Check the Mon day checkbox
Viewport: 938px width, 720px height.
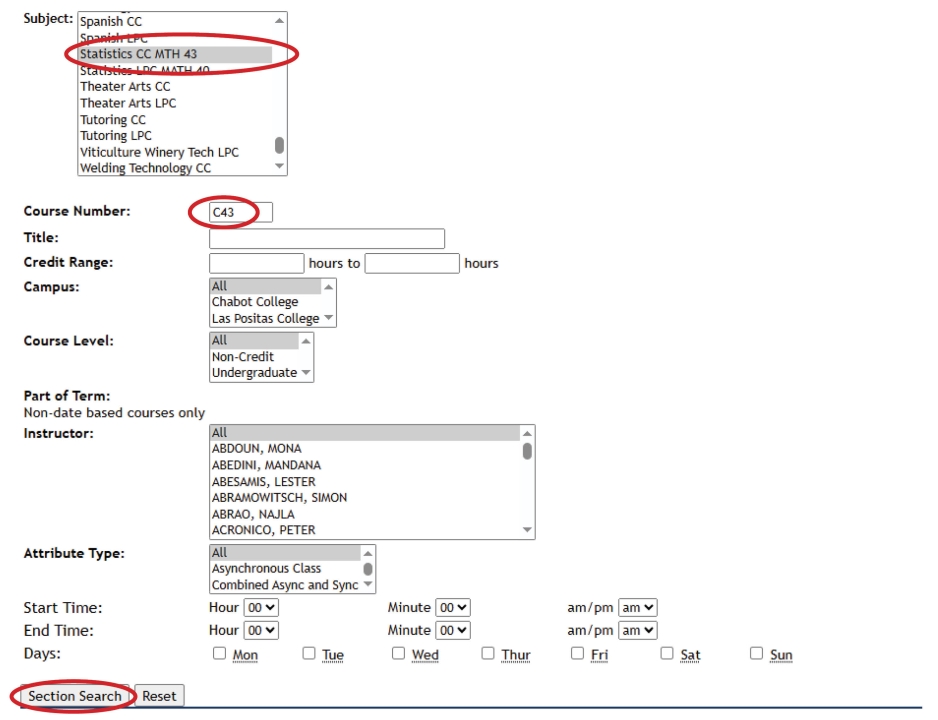click(220, 654)
